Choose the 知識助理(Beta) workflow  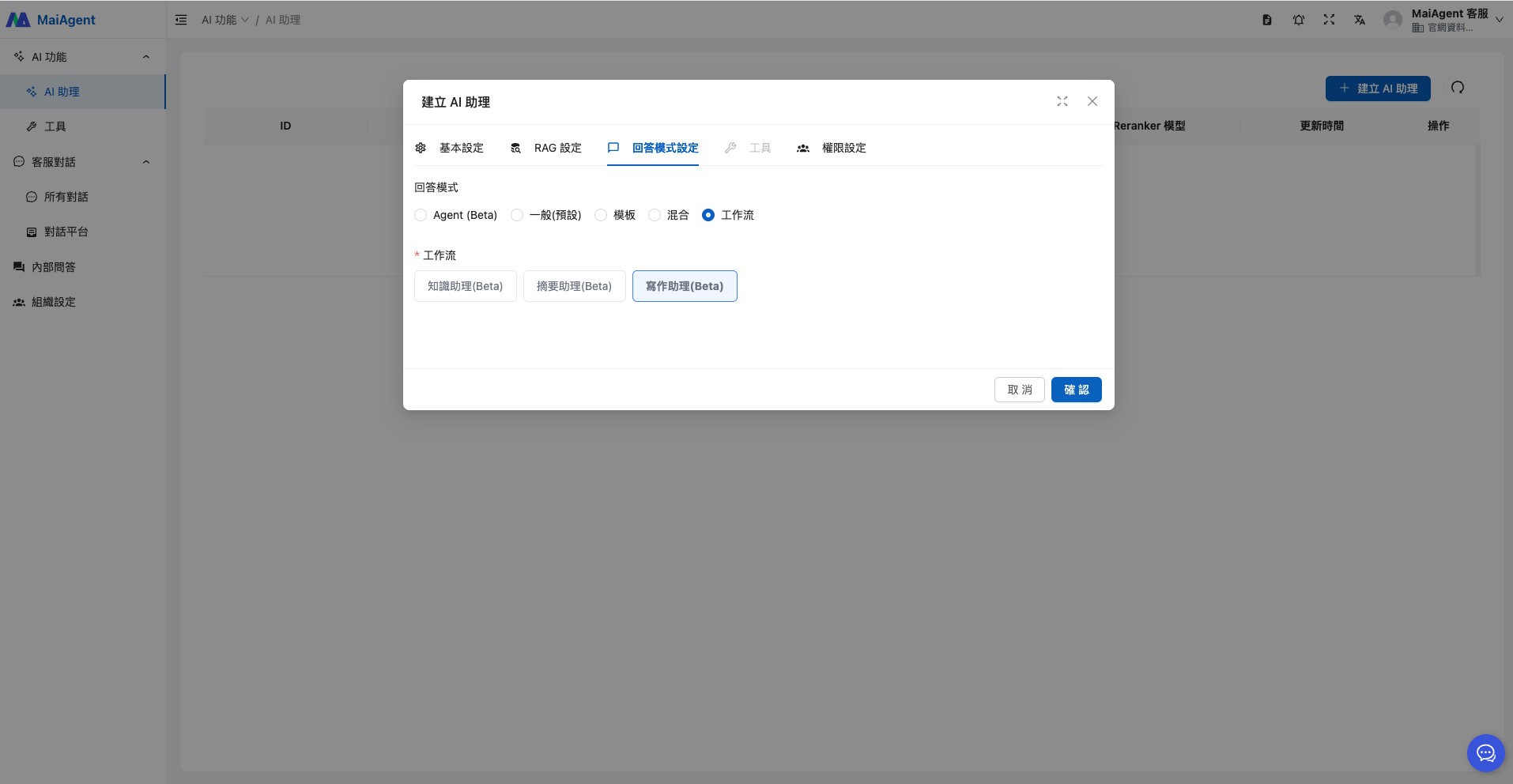pyautogui.click(x=465, y=286)
